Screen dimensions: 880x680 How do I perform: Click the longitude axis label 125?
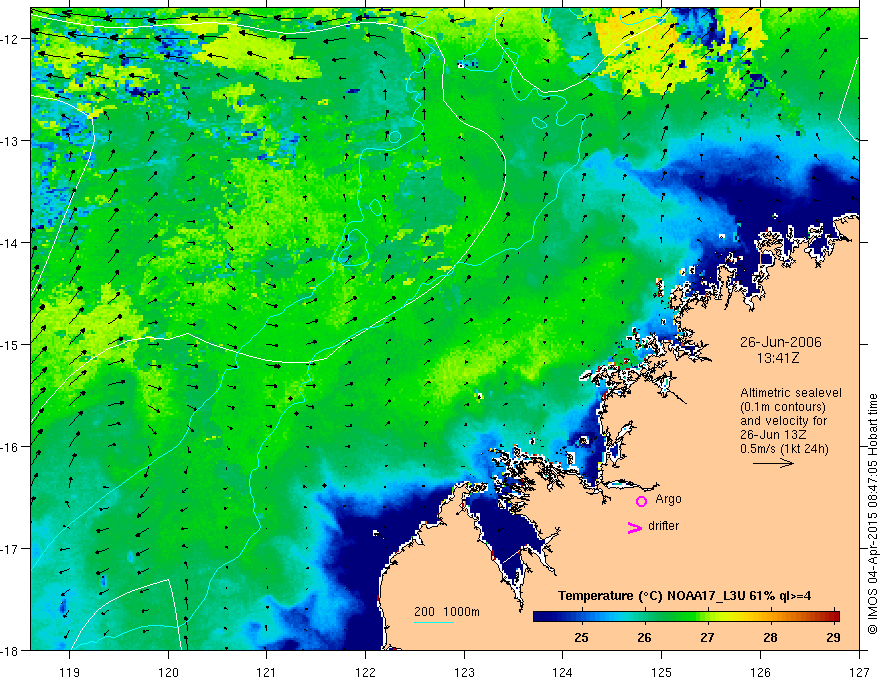[662, 672]
